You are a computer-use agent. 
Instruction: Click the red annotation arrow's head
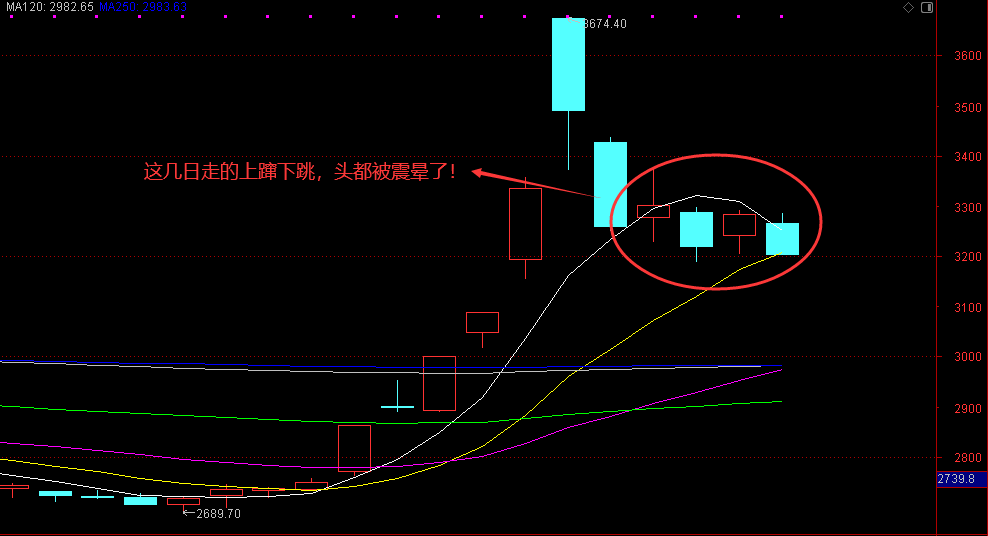click(x=477, y=172)
